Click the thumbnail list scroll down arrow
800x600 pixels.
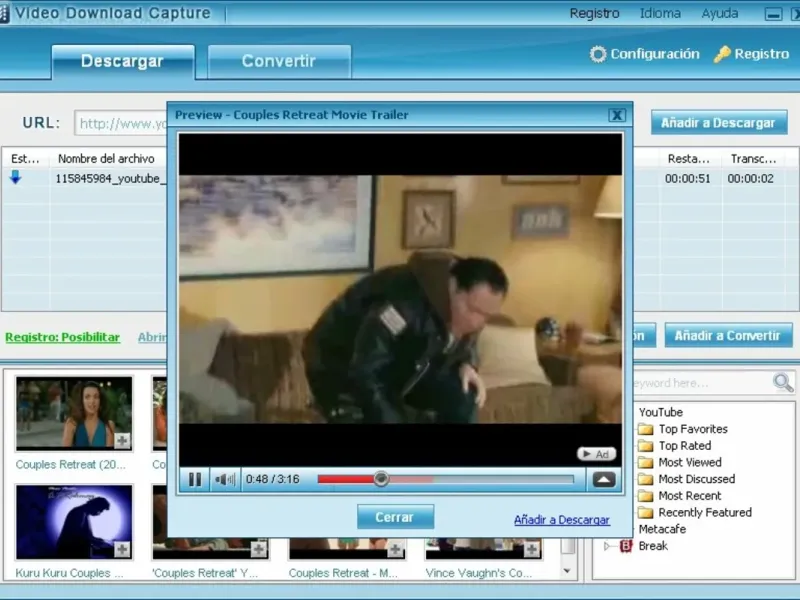[x=567, y=571]
